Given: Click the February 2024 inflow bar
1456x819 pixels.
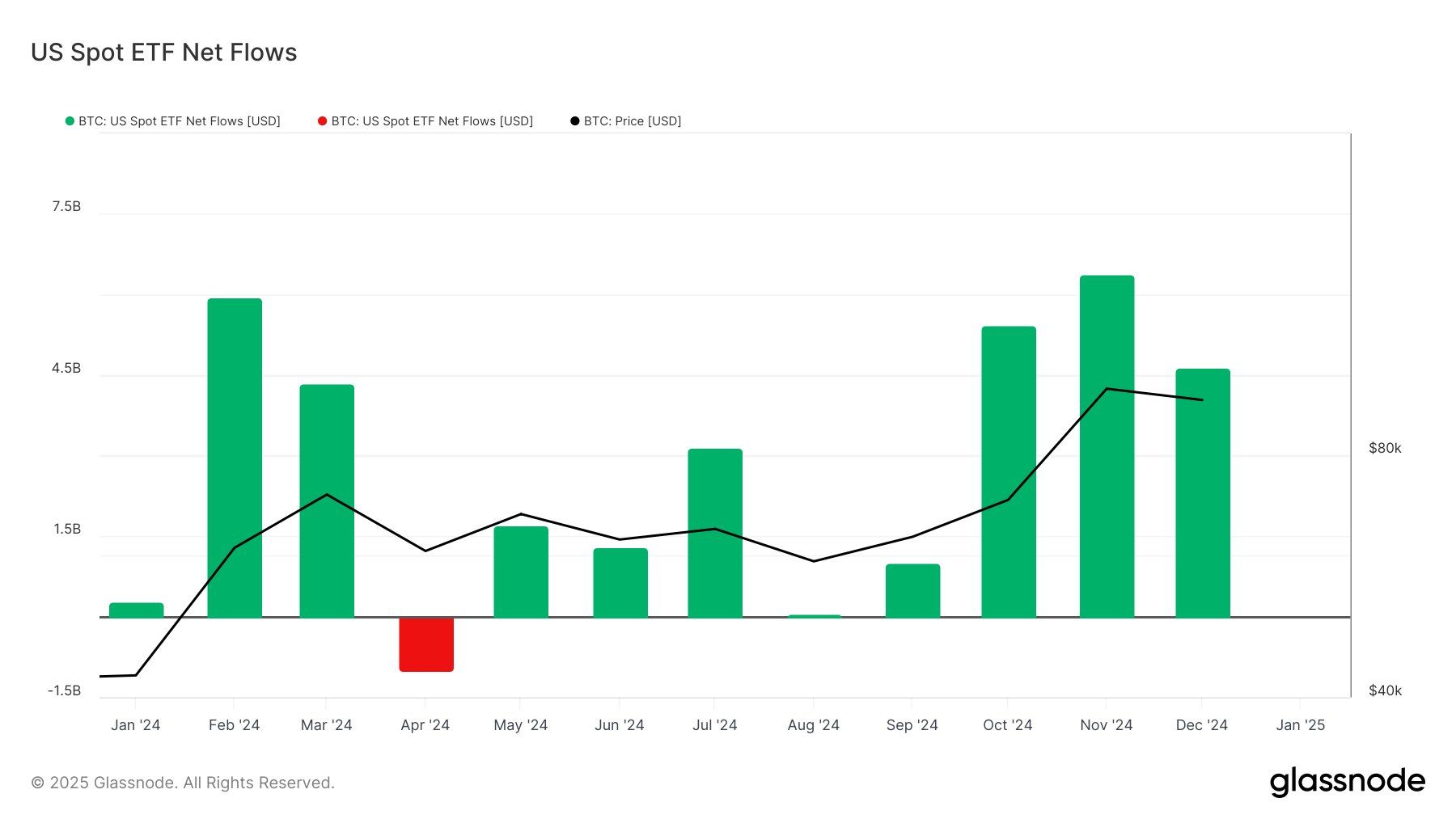Looking at the screenshot, I should coord(233,453).
